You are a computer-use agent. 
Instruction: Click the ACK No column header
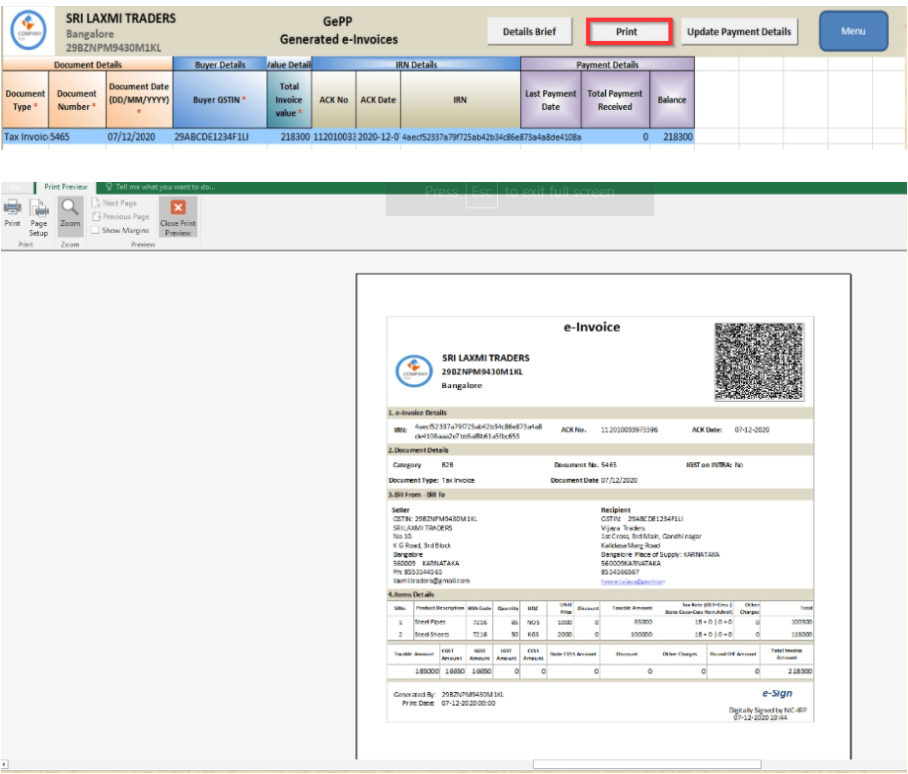click(x=334, y=100)
